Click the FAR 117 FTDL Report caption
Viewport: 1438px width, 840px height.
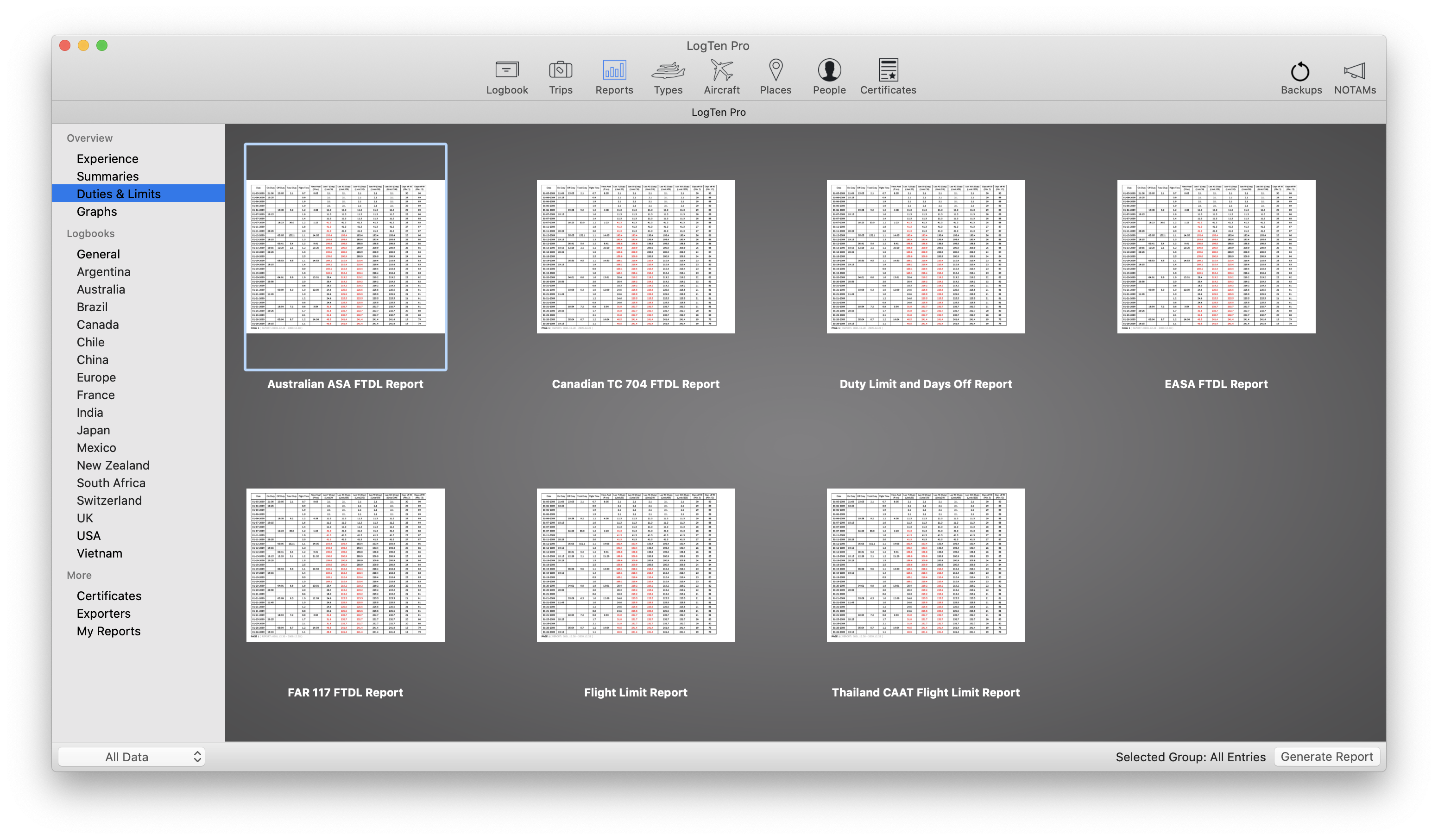(x=345, y=692)
